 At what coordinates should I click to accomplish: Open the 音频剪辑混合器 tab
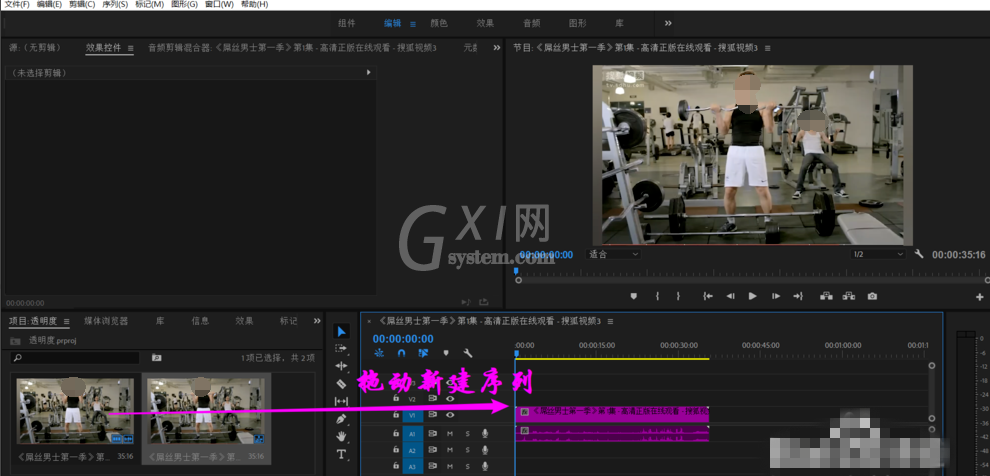click(292, 48)
